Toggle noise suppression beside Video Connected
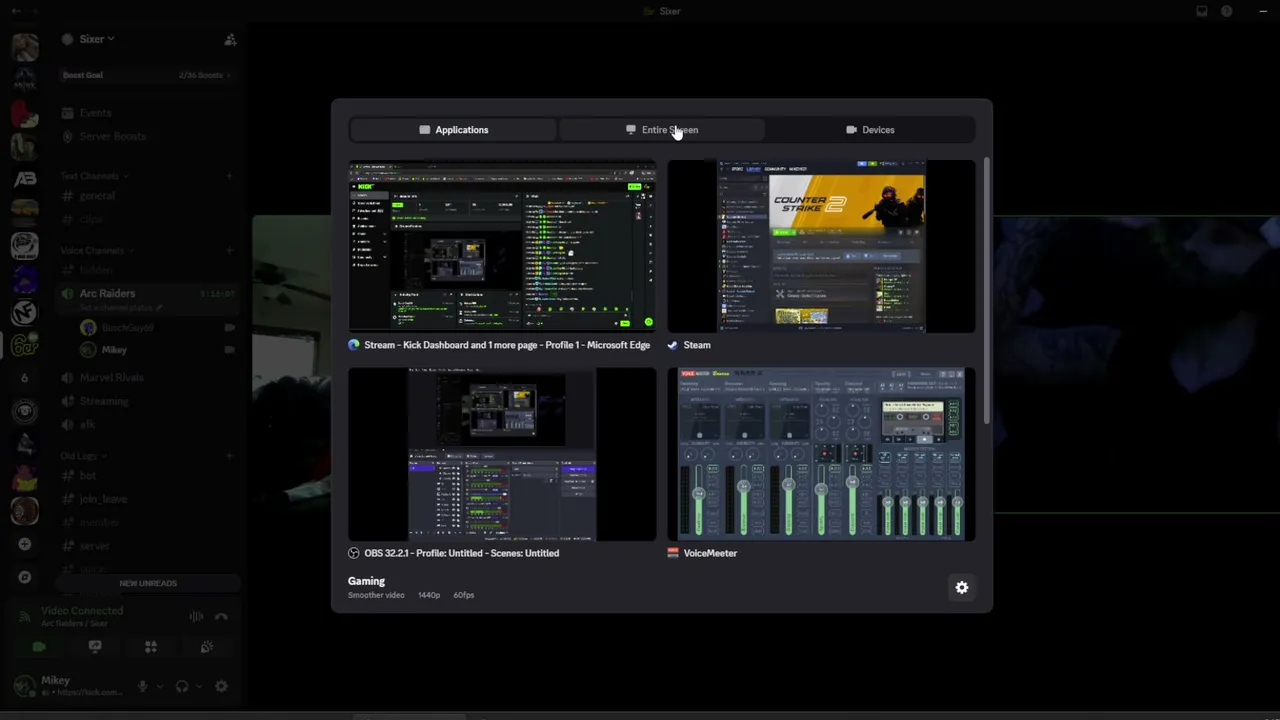Viewport: 1280px width, 720px height. 196,617
